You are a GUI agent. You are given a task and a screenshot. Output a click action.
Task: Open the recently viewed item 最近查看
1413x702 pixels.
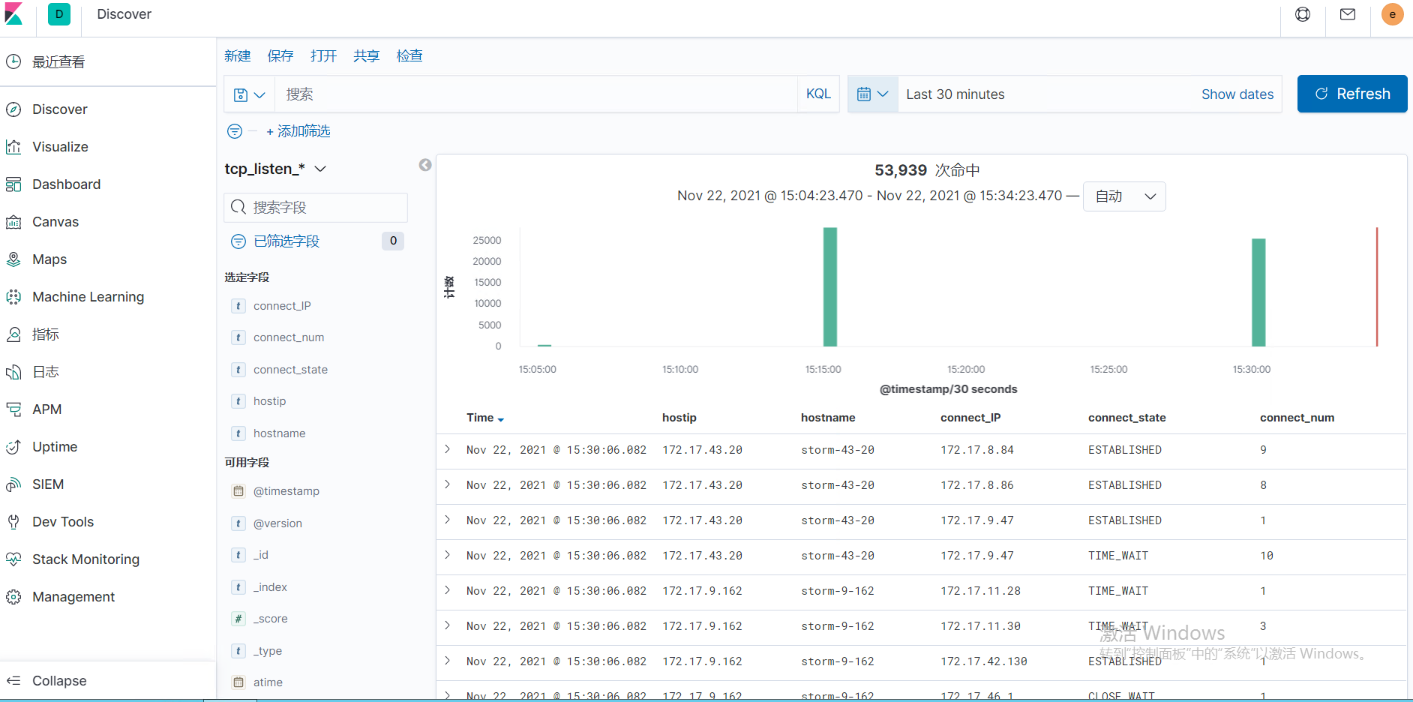click(x=58, y=62)
